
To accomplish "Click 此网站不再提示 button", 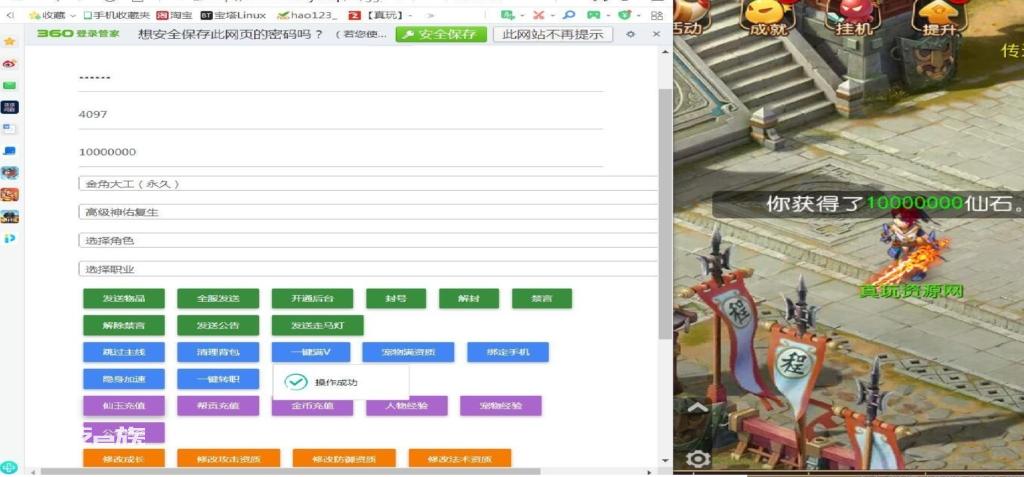I will (552, 34).
